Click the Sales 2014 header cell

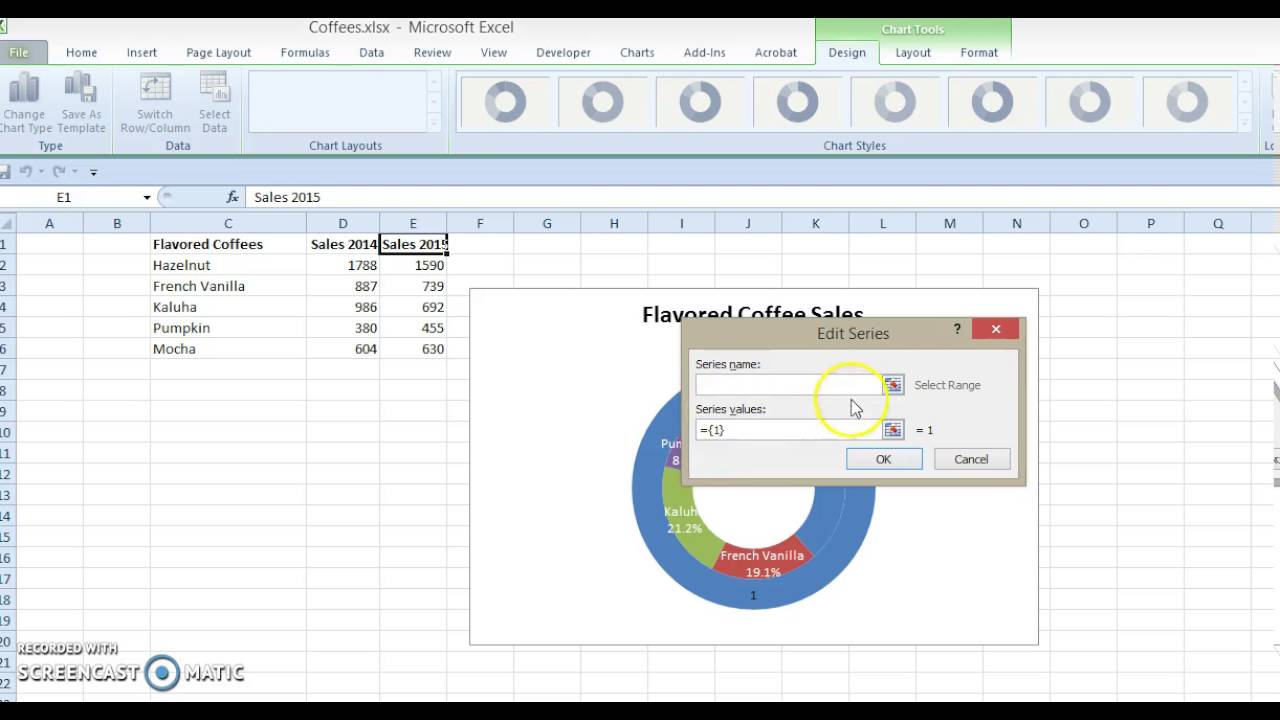point(343,244)
